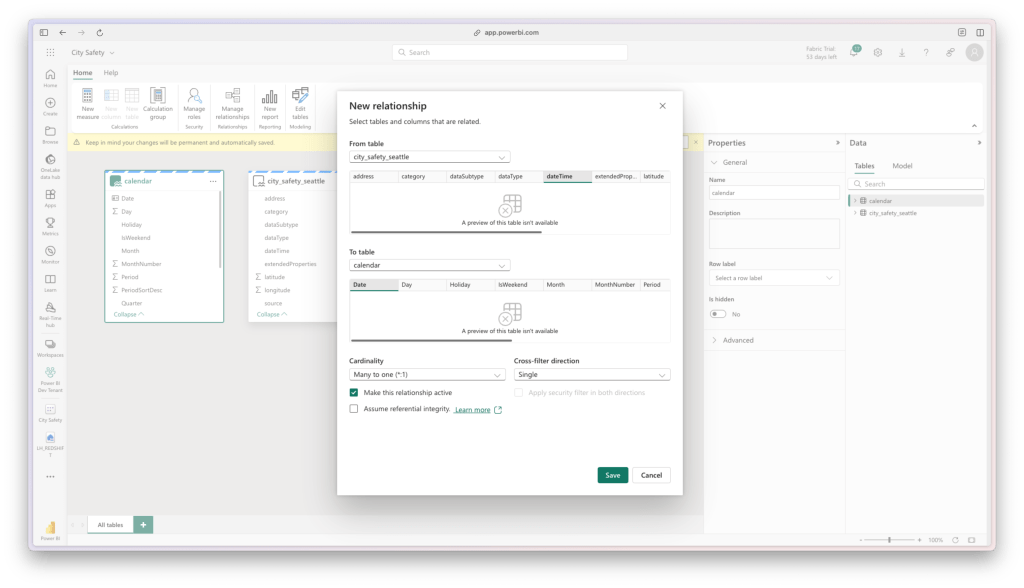Screen dimensions: 1024x588
Task: Check Assume referential integrity box
Action: pos(354,409)
